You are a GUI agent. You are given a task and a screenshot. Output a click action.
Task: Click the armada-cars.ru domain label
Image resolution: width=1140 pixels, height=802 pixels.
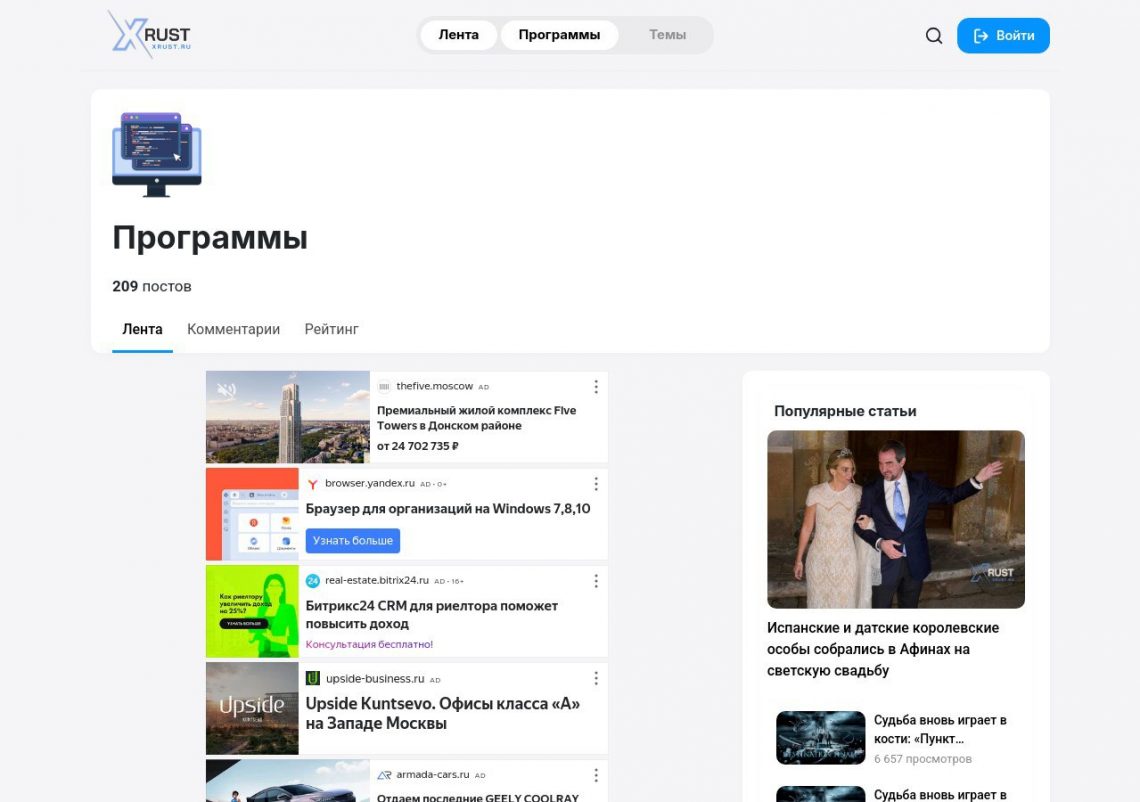(433, 775)
